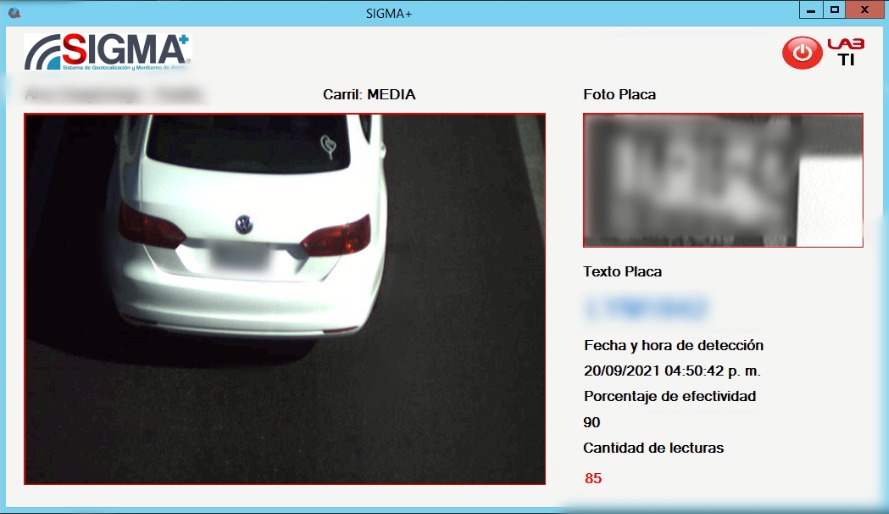Click the red power button icon
The image size is (889, 514).
coord(801,52)
